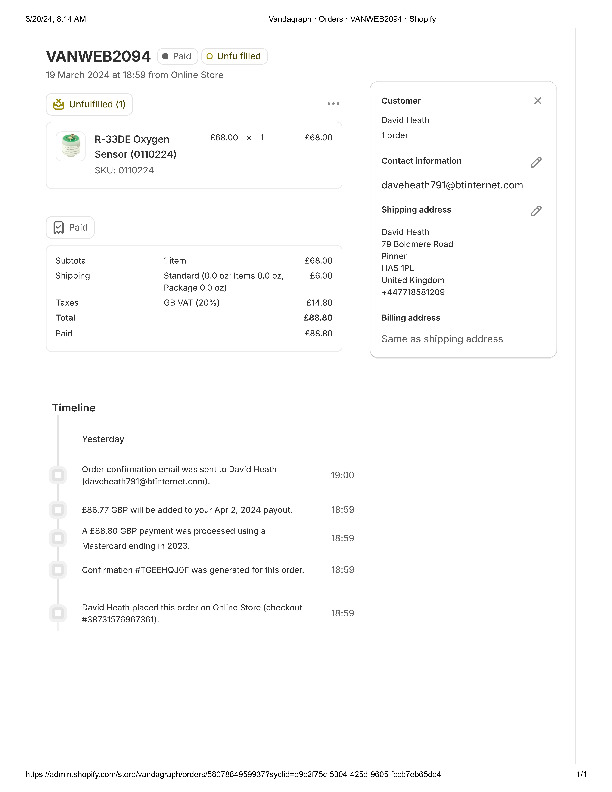Screen dimensions: 612x792
Task: Click the Unfulfilled (1) box icon
Action: (58, 104)
